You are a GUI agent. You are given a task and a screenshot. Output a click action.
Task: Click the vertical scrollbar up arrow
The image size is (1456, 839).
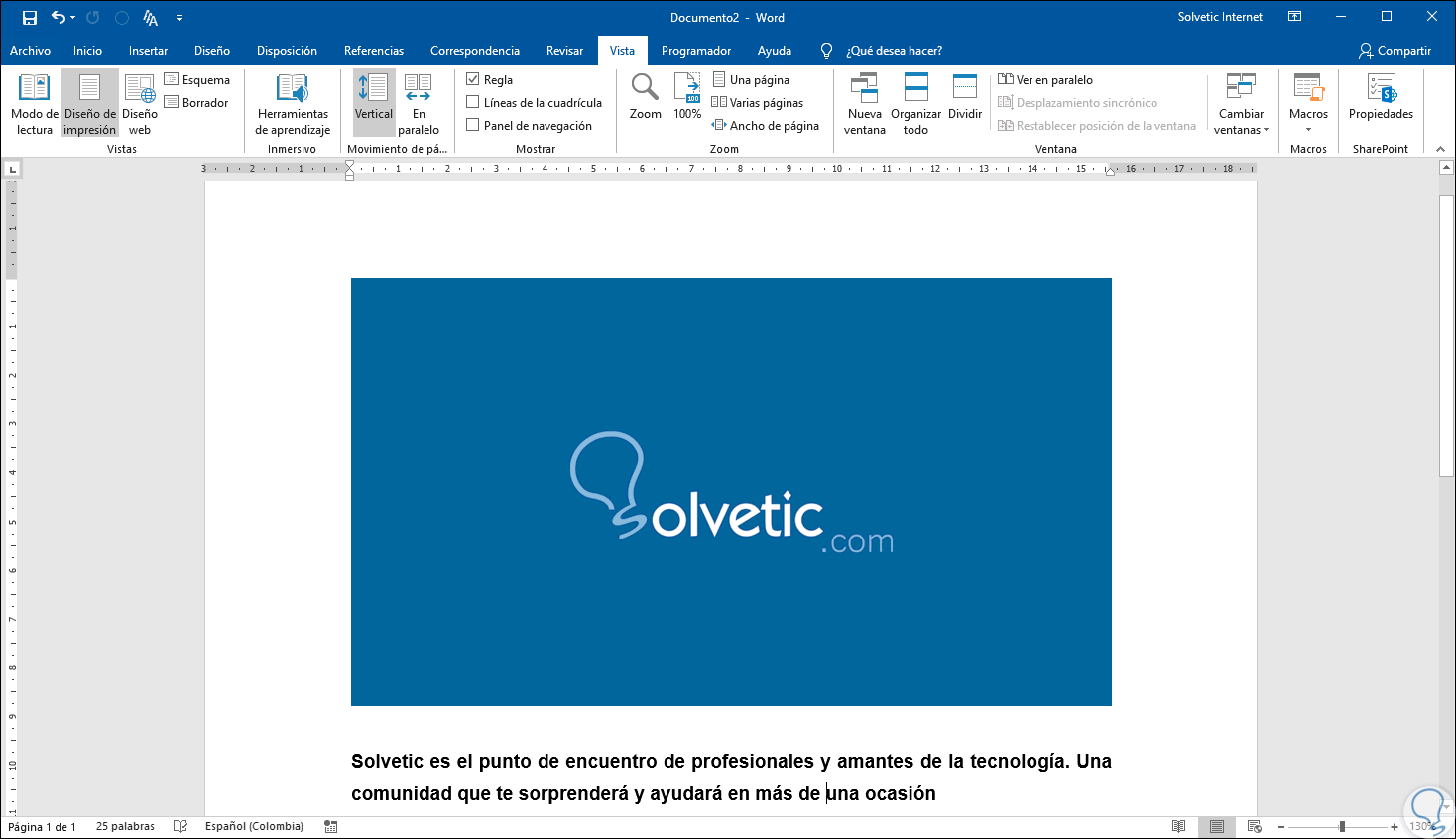click(1446, 168)
